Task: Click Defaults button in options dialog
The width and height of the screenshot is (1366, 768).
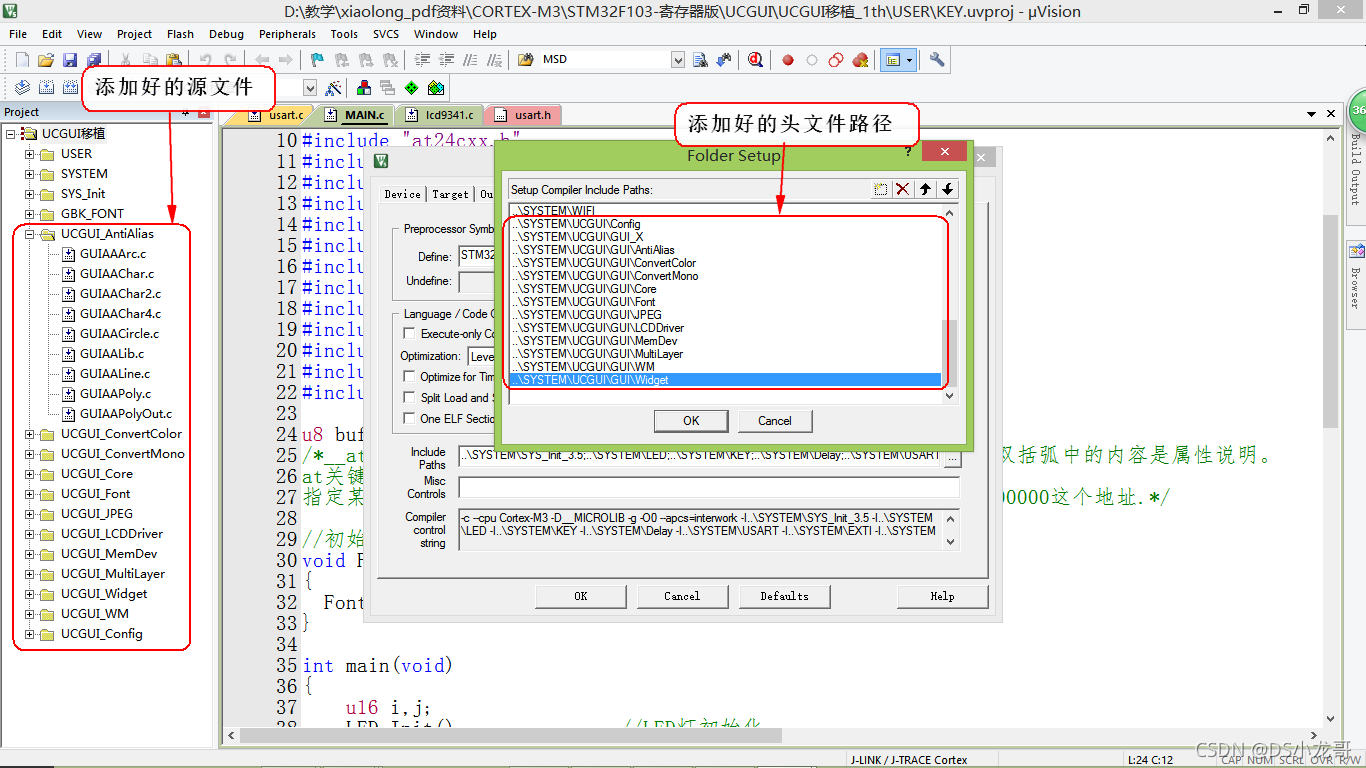Action: (x=785, y=596)
